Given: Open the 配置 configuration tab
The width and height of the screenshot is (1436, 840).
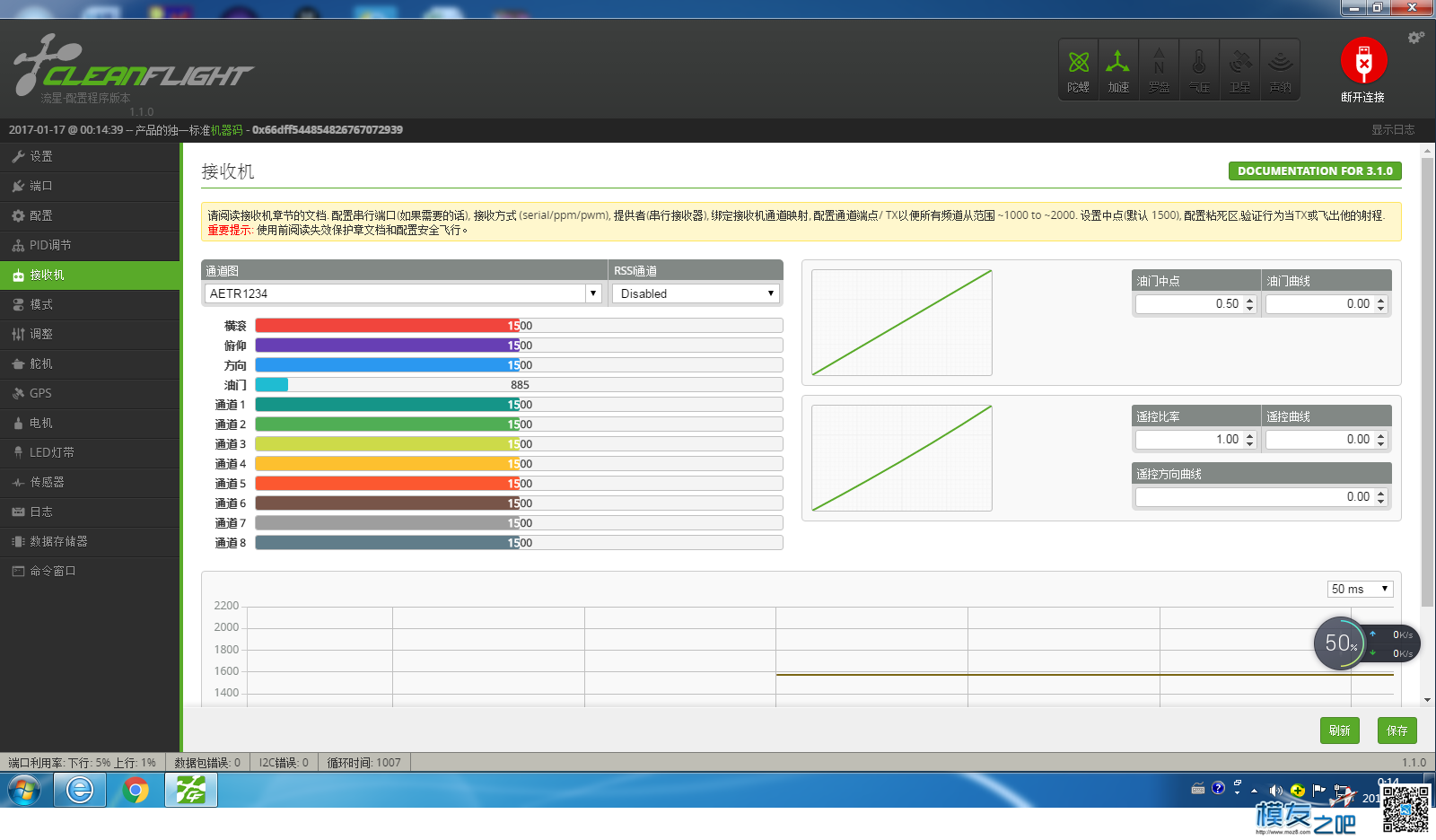Looking at the screenshot, I should [x=90, y=215].
